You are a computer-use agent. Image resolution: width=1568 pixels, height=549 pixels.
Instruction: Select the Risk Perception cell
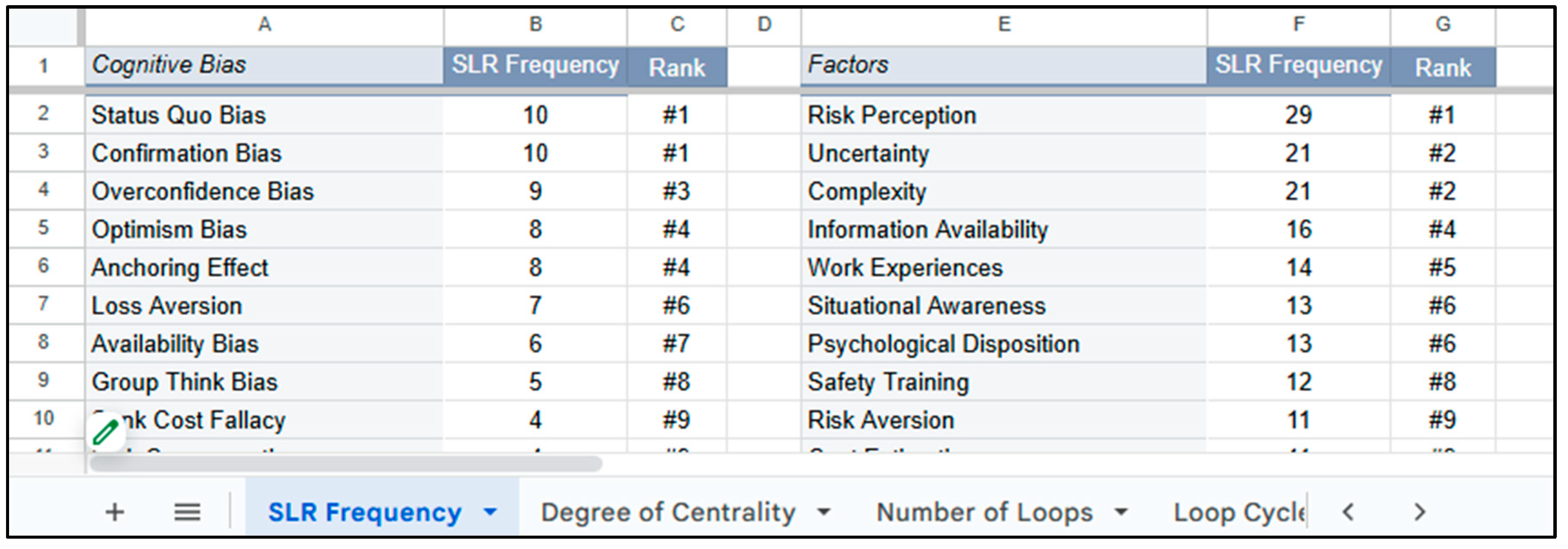(x=1004, y=115)
